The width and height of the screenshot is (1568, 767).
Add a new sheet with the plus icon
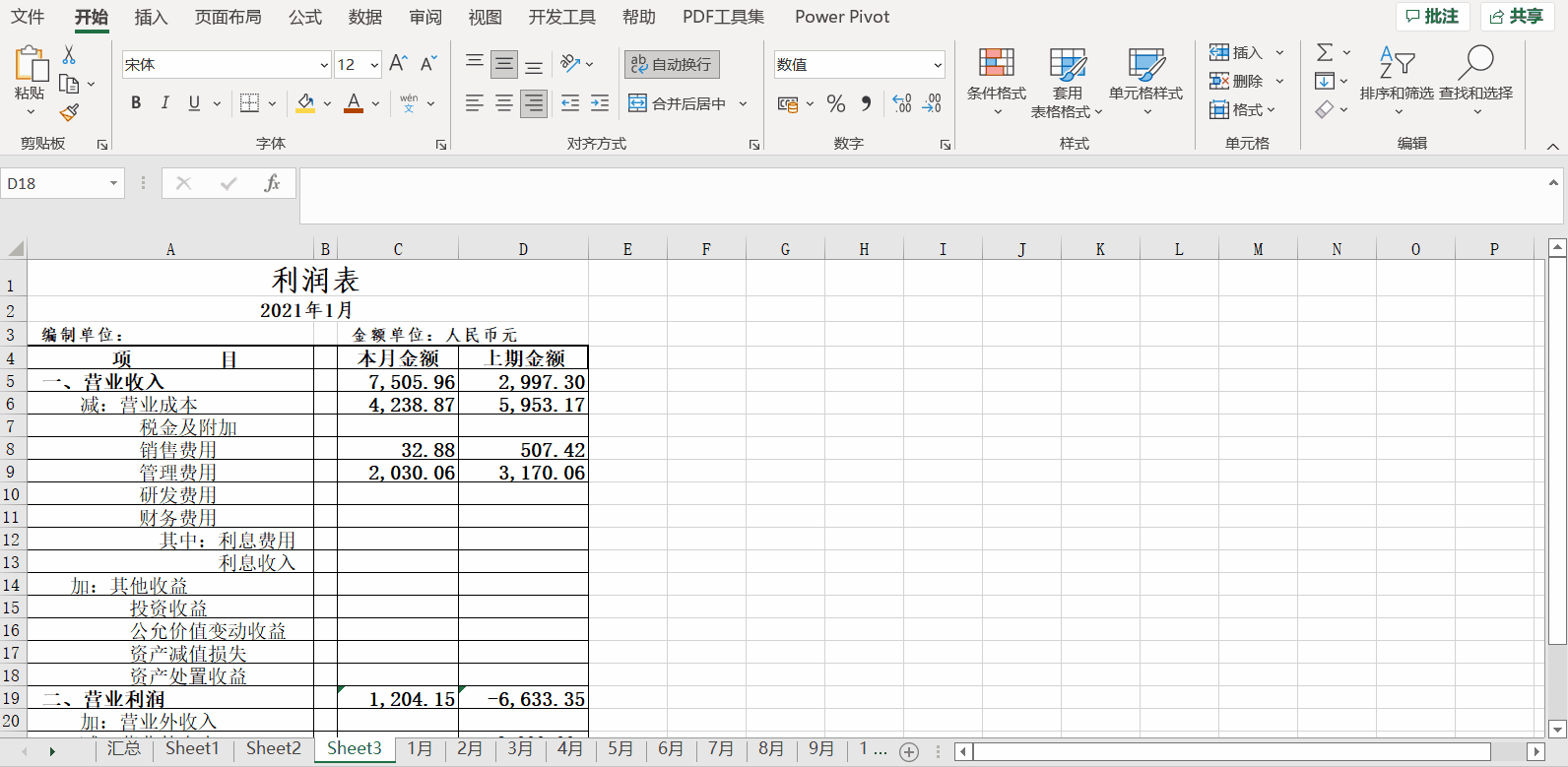point(909,751)
